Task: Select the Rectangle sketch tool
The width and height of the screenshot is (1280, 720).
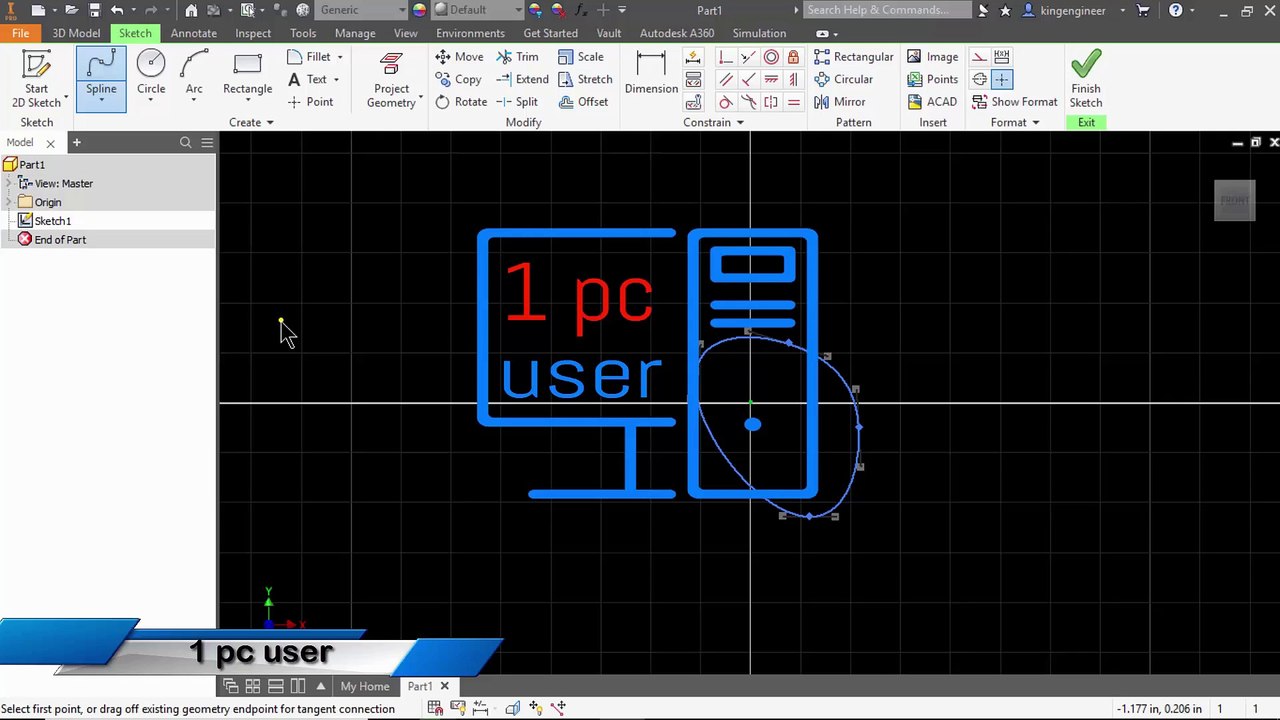Action: pyautogui.click(x=247, y=73)
